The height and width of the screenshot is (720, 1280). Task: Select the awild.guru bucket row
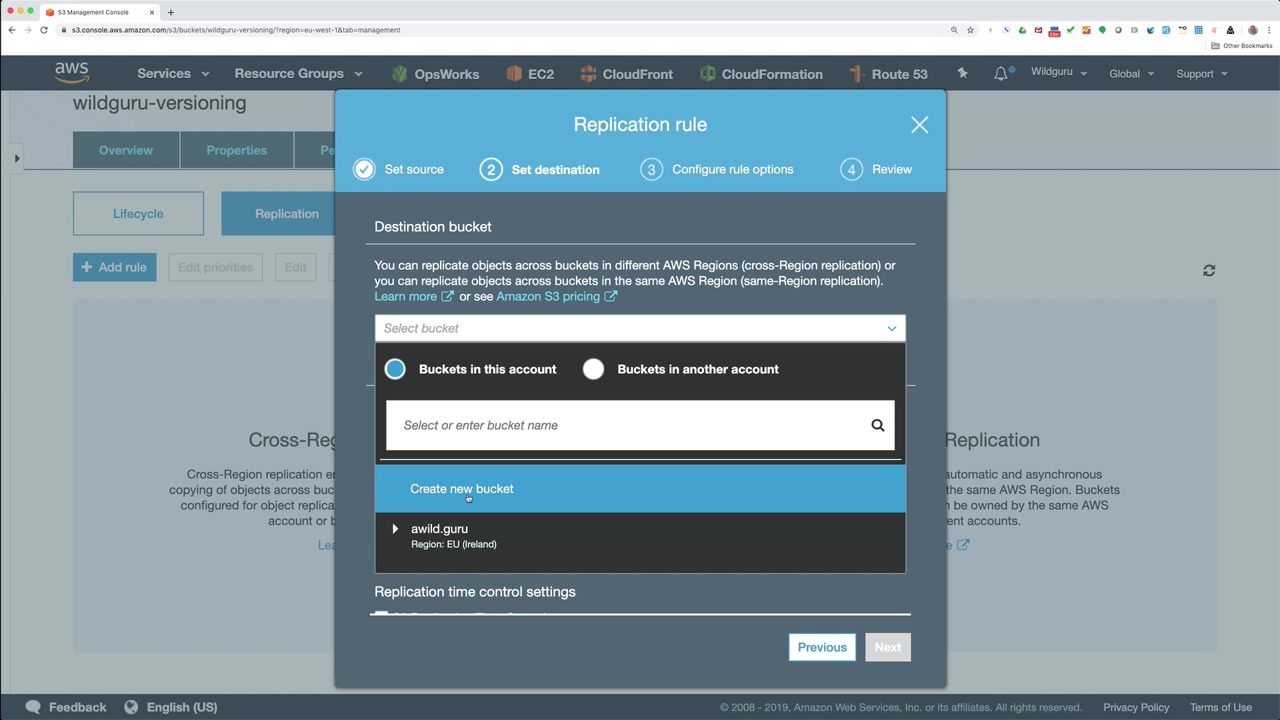640,536
